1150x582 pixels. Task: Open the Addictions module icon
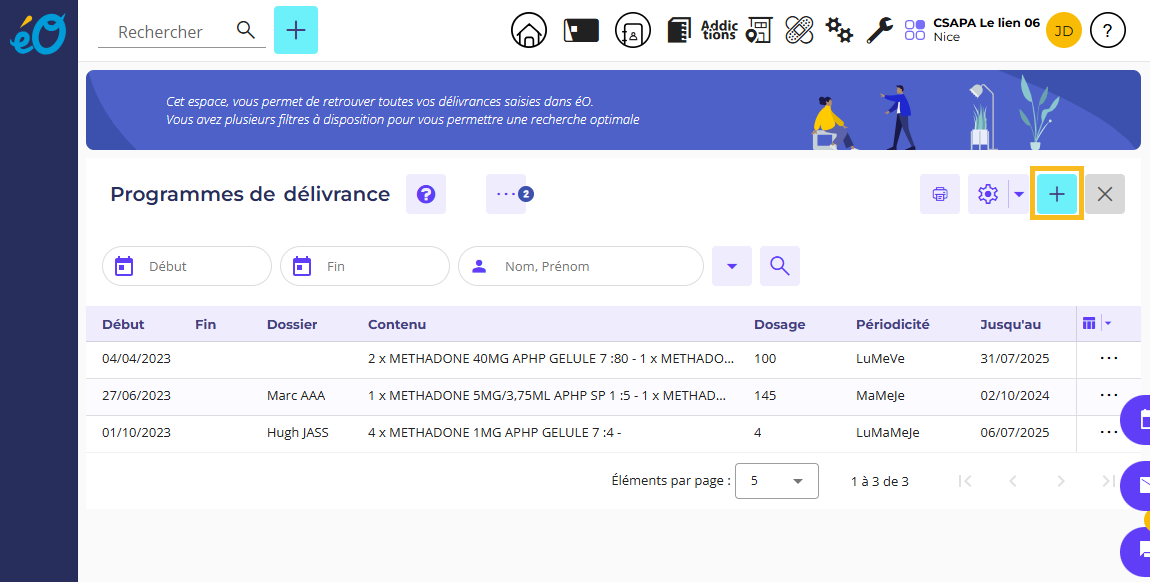719,31
